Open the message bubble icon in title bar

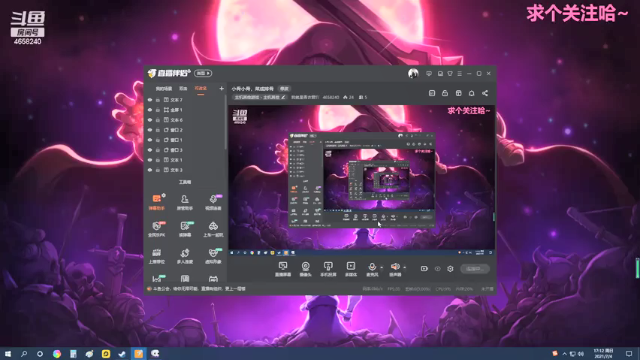click(429, 73)
